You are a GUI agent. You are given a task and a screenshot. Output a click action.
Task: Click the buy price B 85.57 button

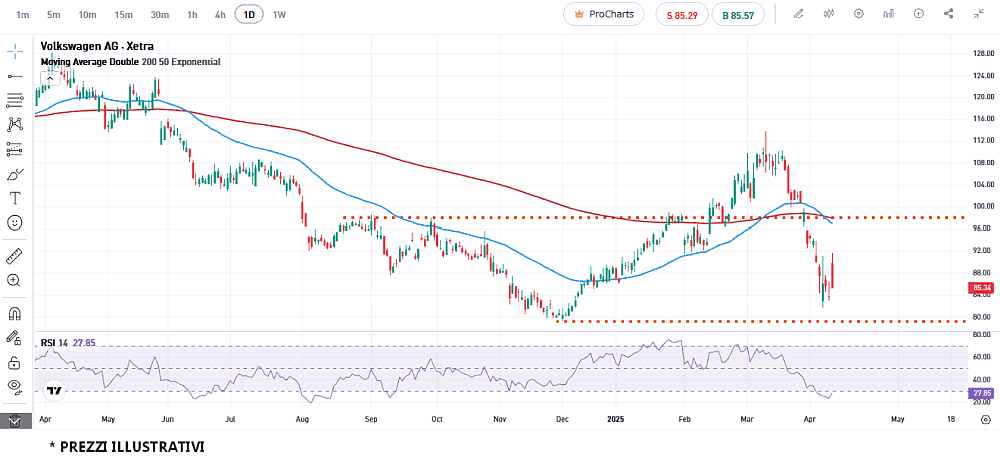click(738, 15)
